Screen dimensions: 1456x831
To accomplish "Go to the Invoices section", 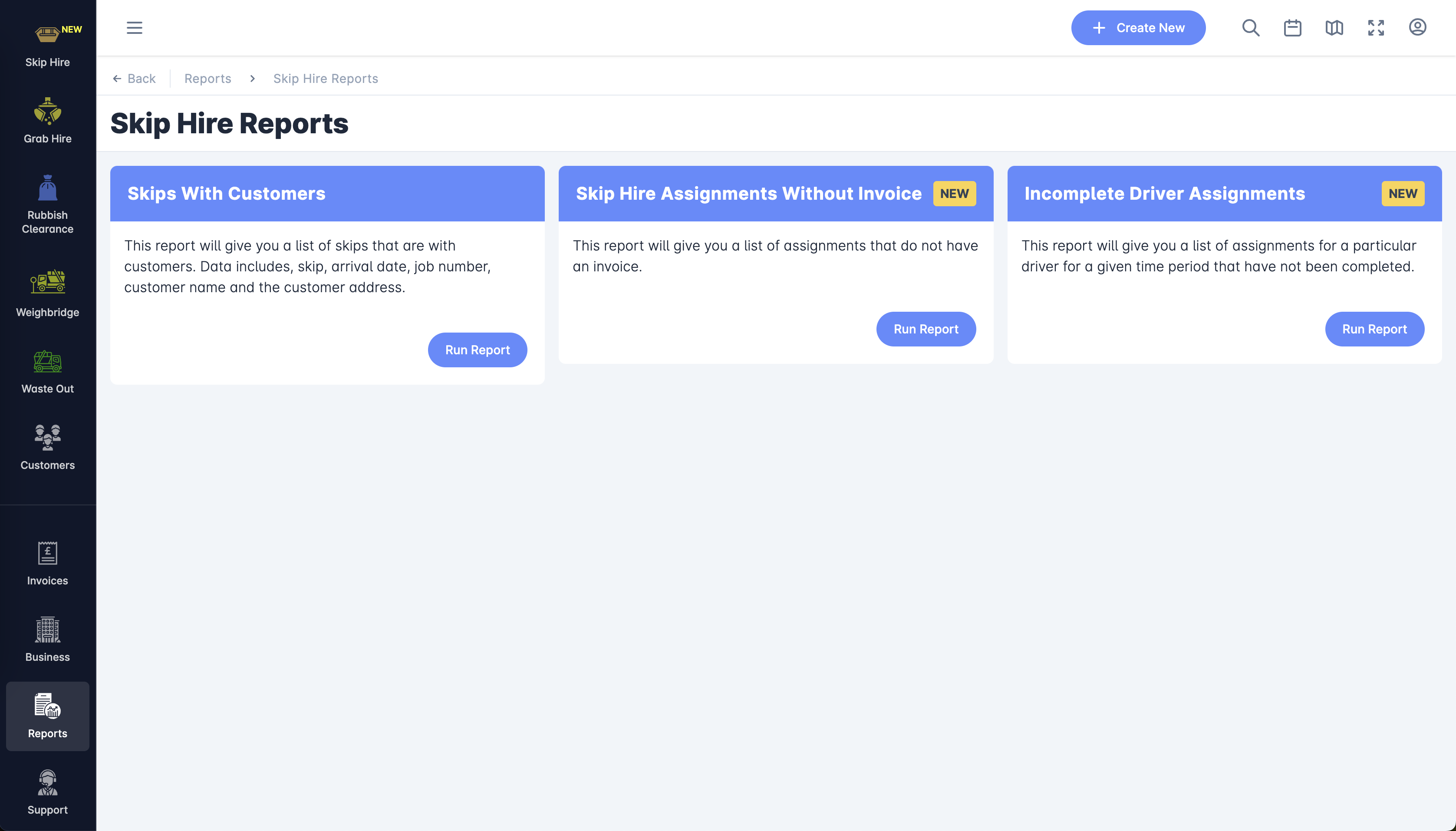I will click(47, 563).
